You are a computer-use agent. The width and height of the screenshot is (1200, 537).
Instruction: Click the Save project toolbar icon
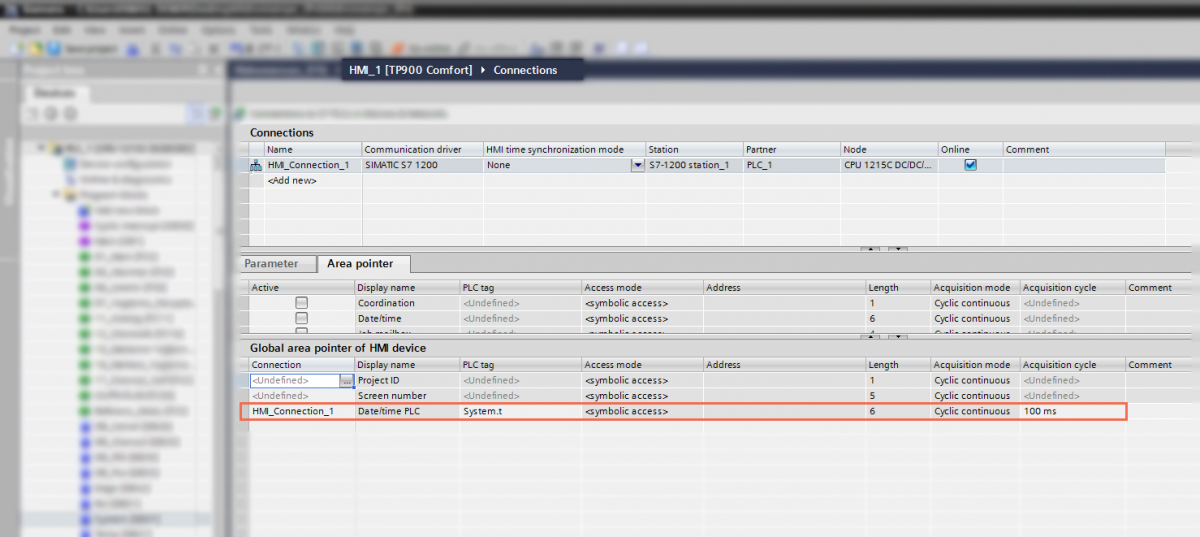click(51, 48)
